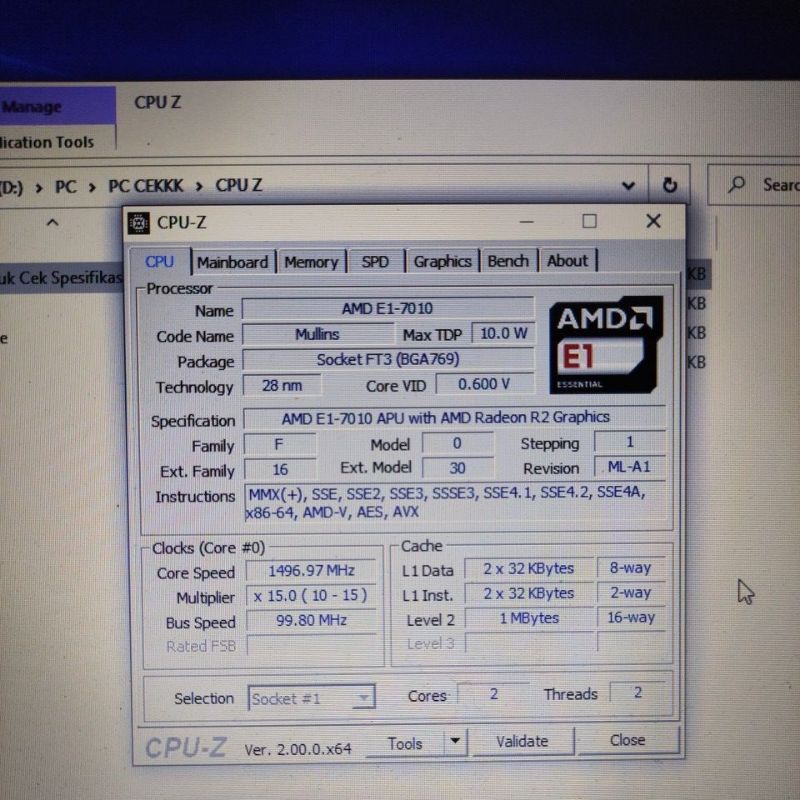Click the Ext. Family value 16
Image resolution: width=800 pixels, height=800 pixels.
(280, 469)
